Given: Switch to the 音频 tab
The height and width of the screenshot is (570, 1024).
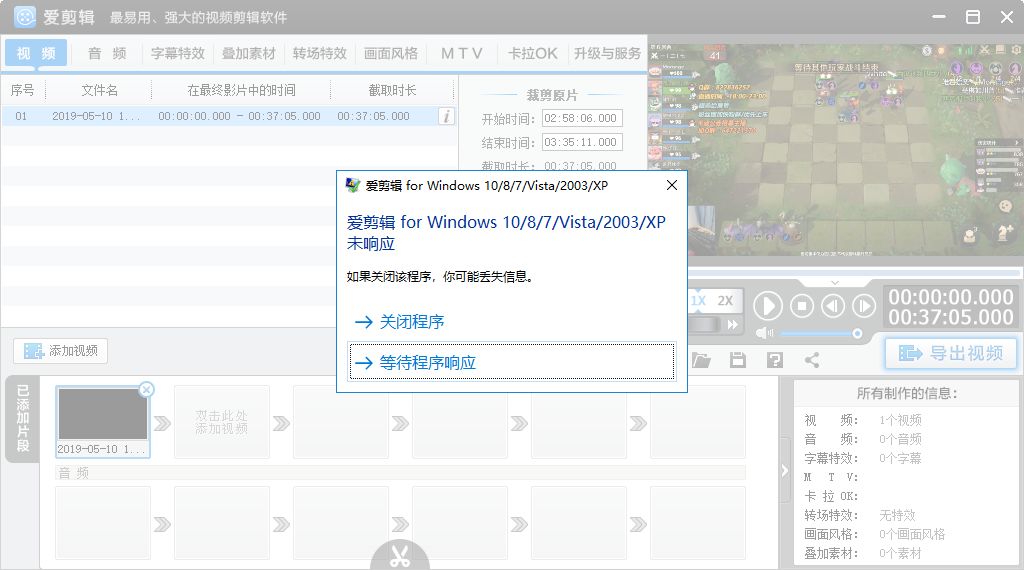Looking at the screenshot, I should pos(107,54).
